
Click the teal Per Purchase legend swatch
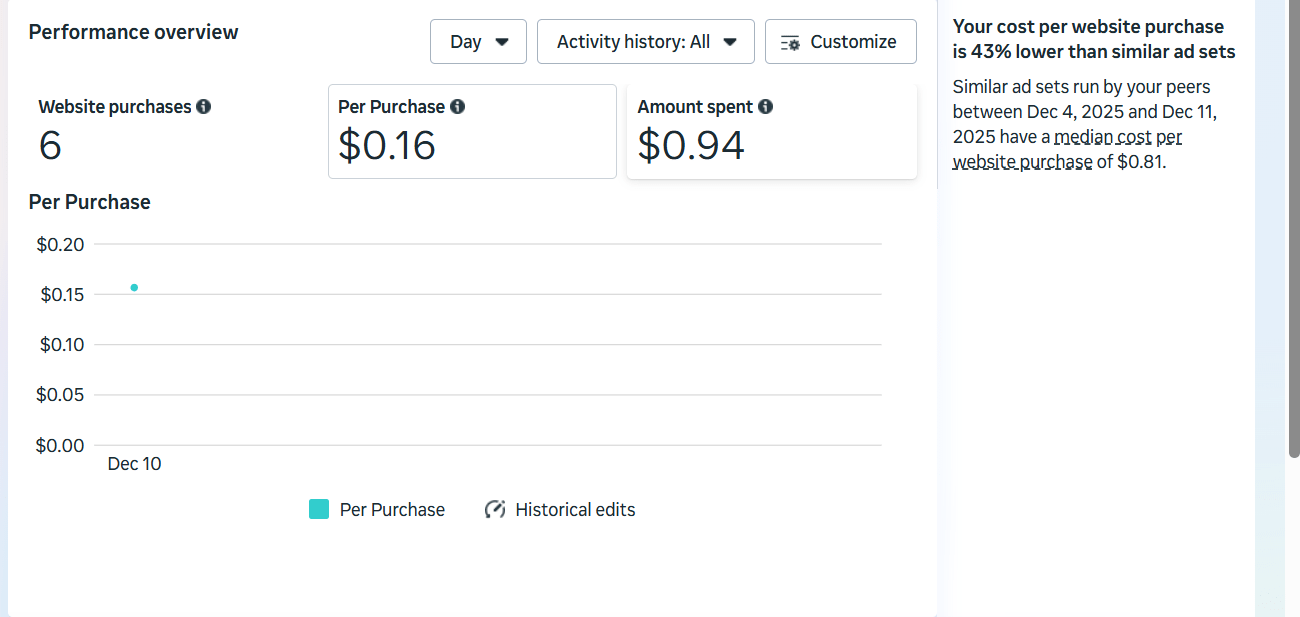click(319, 510)
